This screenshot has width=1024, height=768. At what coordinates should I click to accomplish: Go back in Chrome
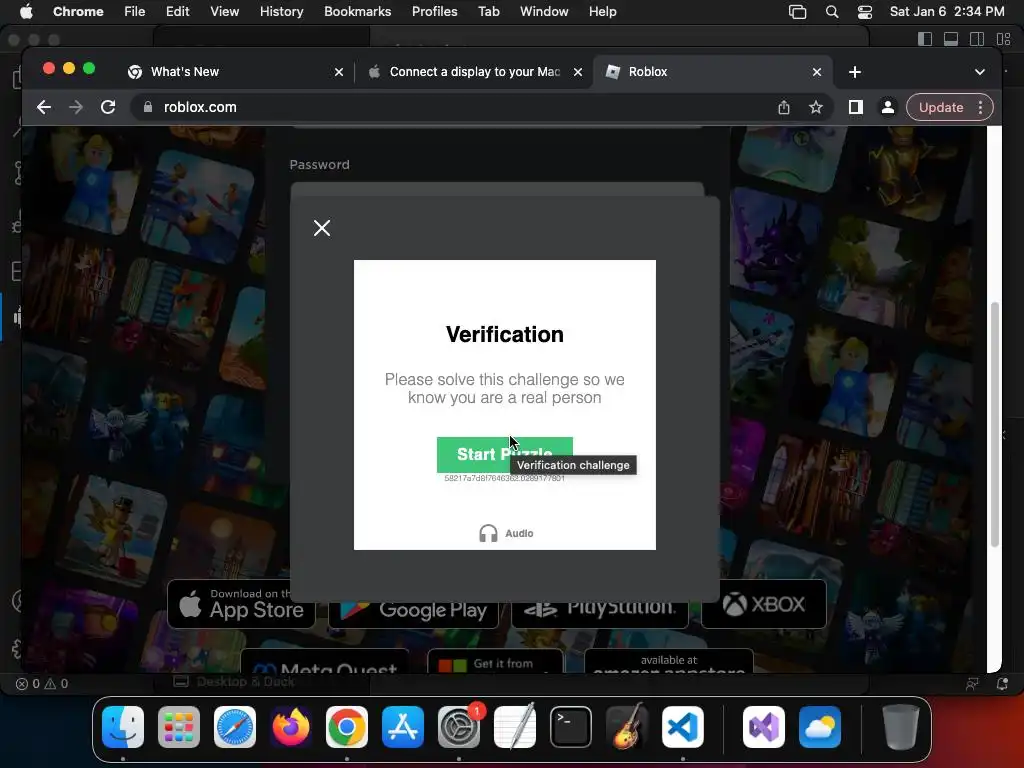(44, 107)
